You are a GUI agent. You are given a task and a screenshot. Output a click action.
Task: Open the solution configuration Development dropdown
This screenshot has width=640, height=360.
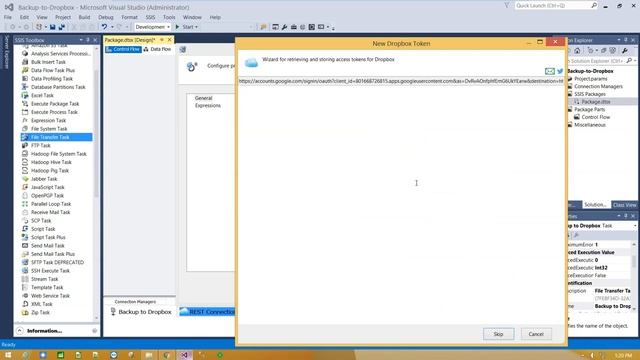[x=153, y=27]
